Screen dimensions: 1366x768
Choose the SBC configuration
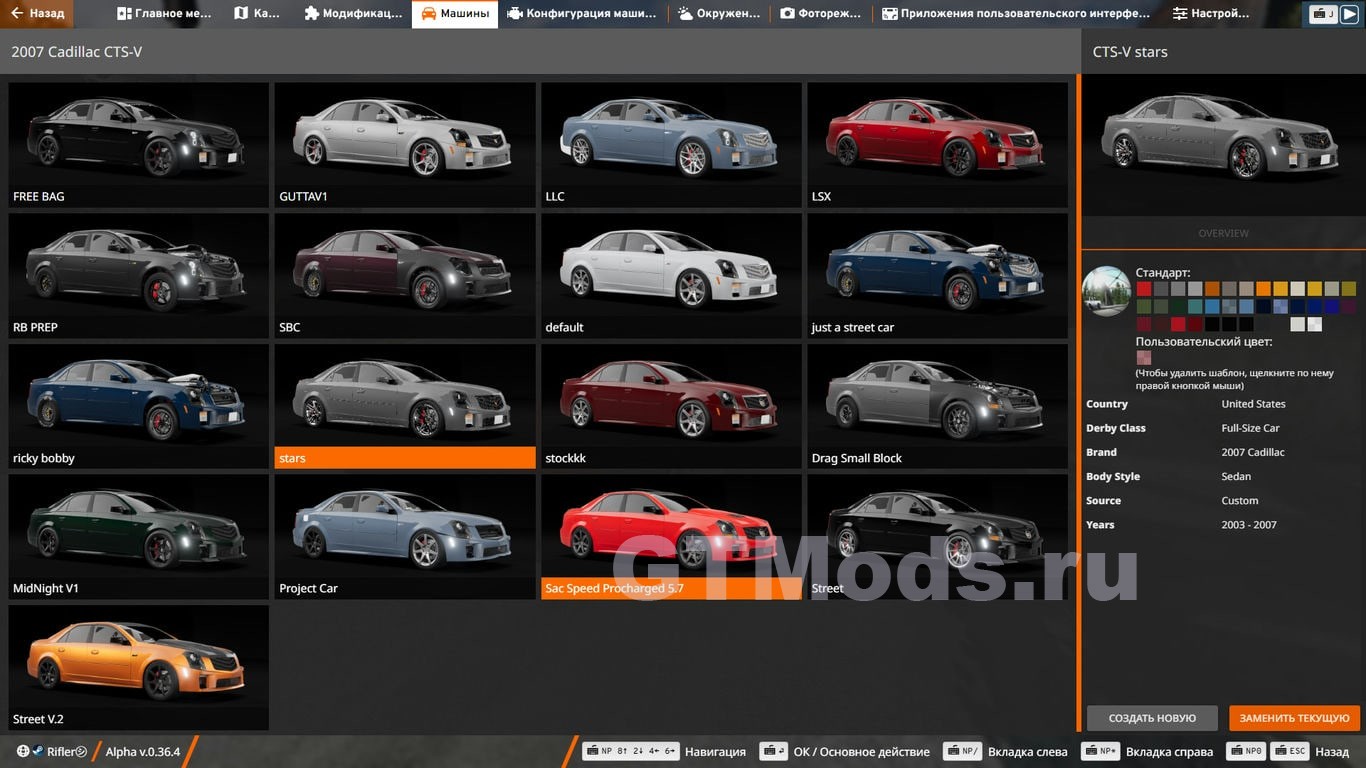(405, 276)
